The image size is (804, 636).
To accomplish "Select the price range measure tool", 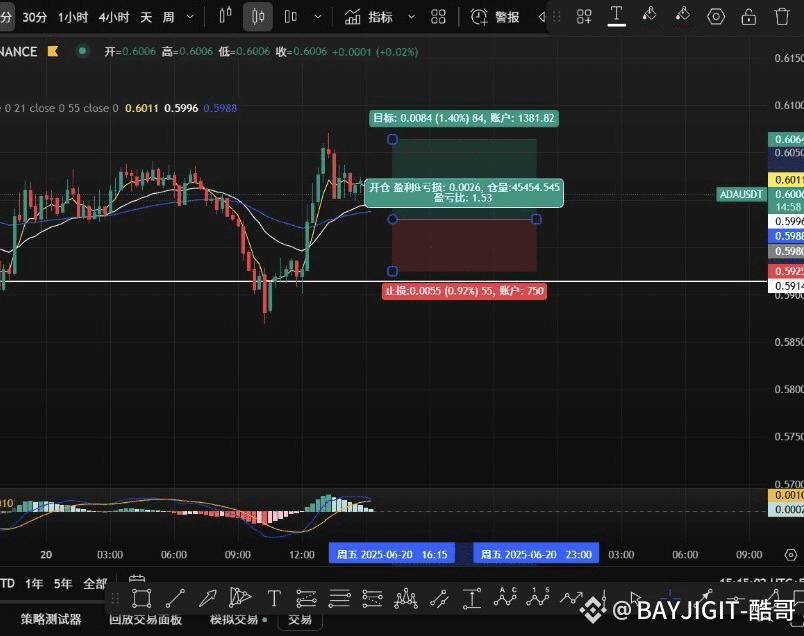I will [472, 598].
